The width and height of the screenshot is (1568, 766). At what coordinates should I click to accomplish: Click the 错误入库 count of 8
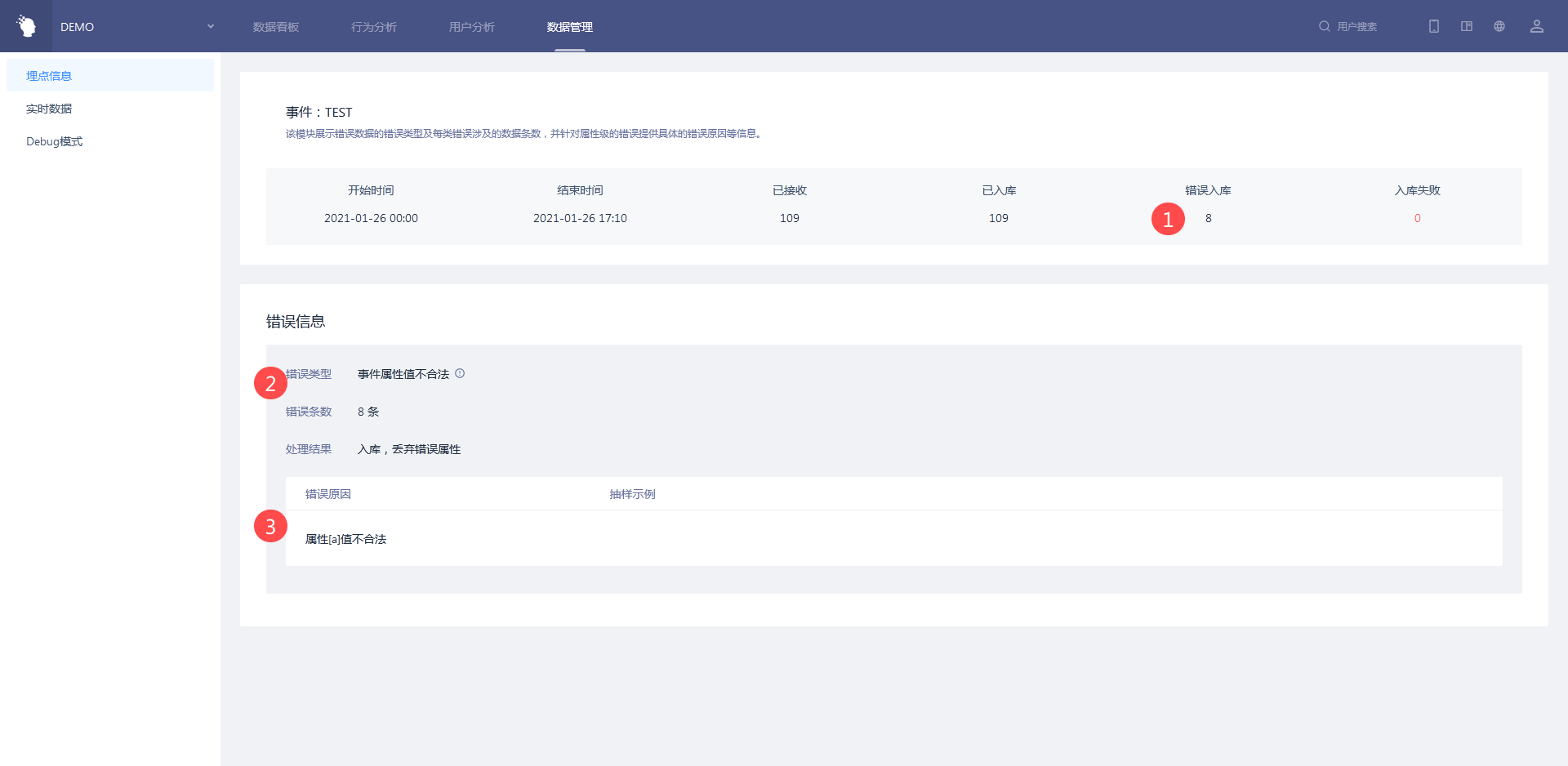tap(1209, 218)
